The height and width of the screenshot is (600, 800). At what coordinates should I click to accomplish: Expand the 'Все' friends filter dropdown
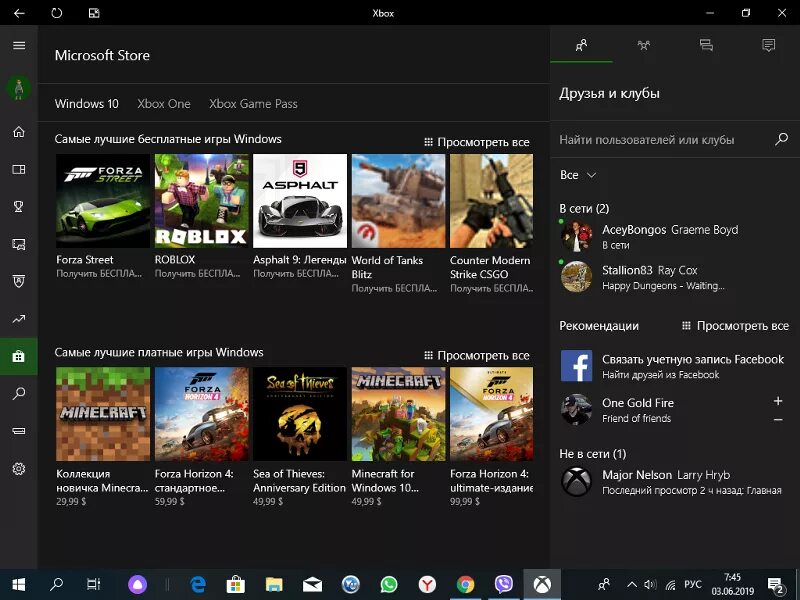pyautogui.click(x=578, y=175)
